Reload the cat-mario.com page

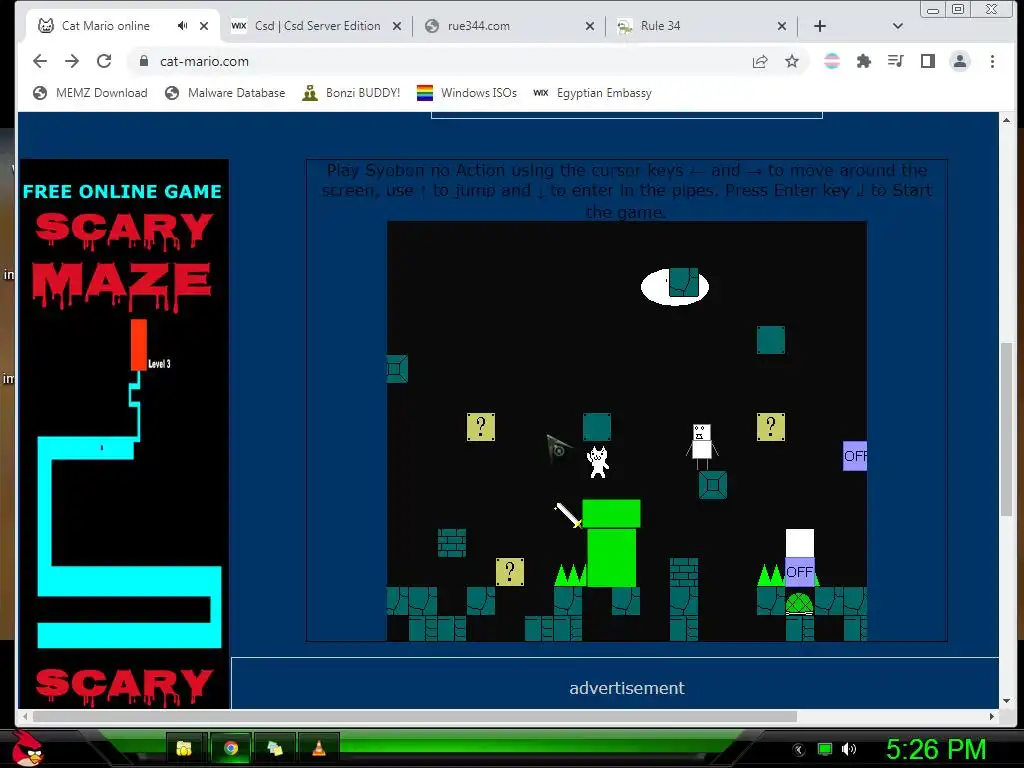[104, 61]
